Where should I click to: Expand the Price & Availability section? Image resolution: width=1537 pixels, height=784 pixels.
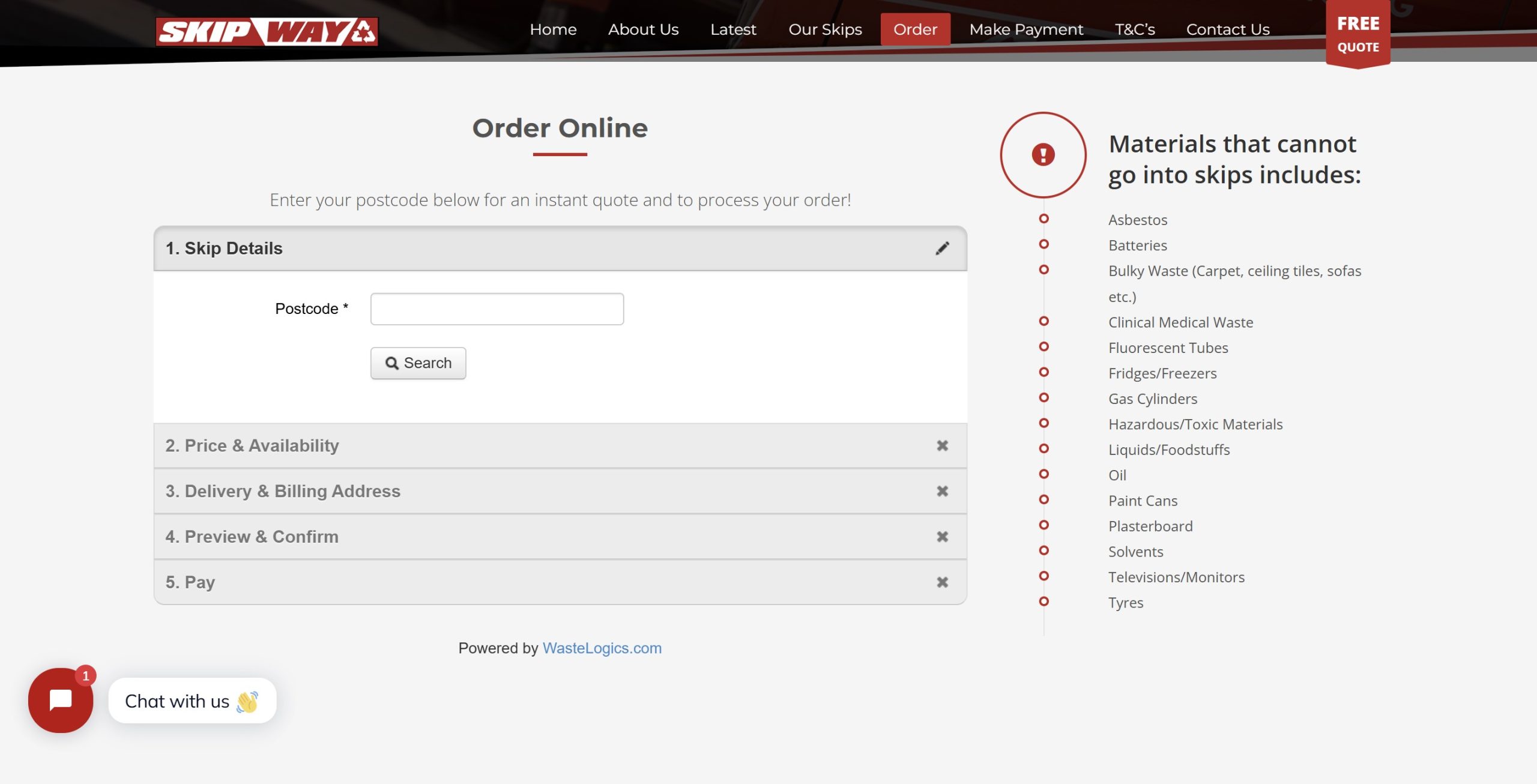coord(252,445)
